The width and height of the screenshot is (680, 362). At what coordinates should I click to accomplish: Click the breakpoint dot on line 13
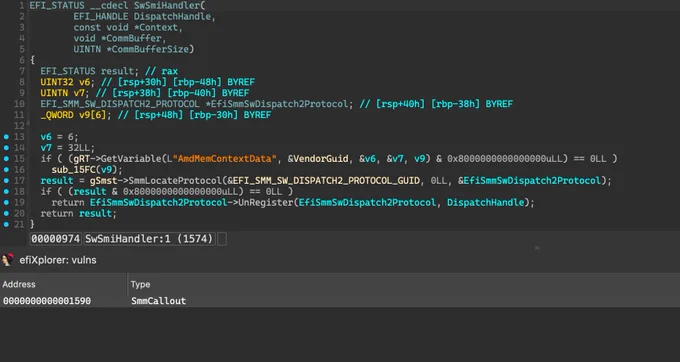pyautogui.click(x=6, y=137)
